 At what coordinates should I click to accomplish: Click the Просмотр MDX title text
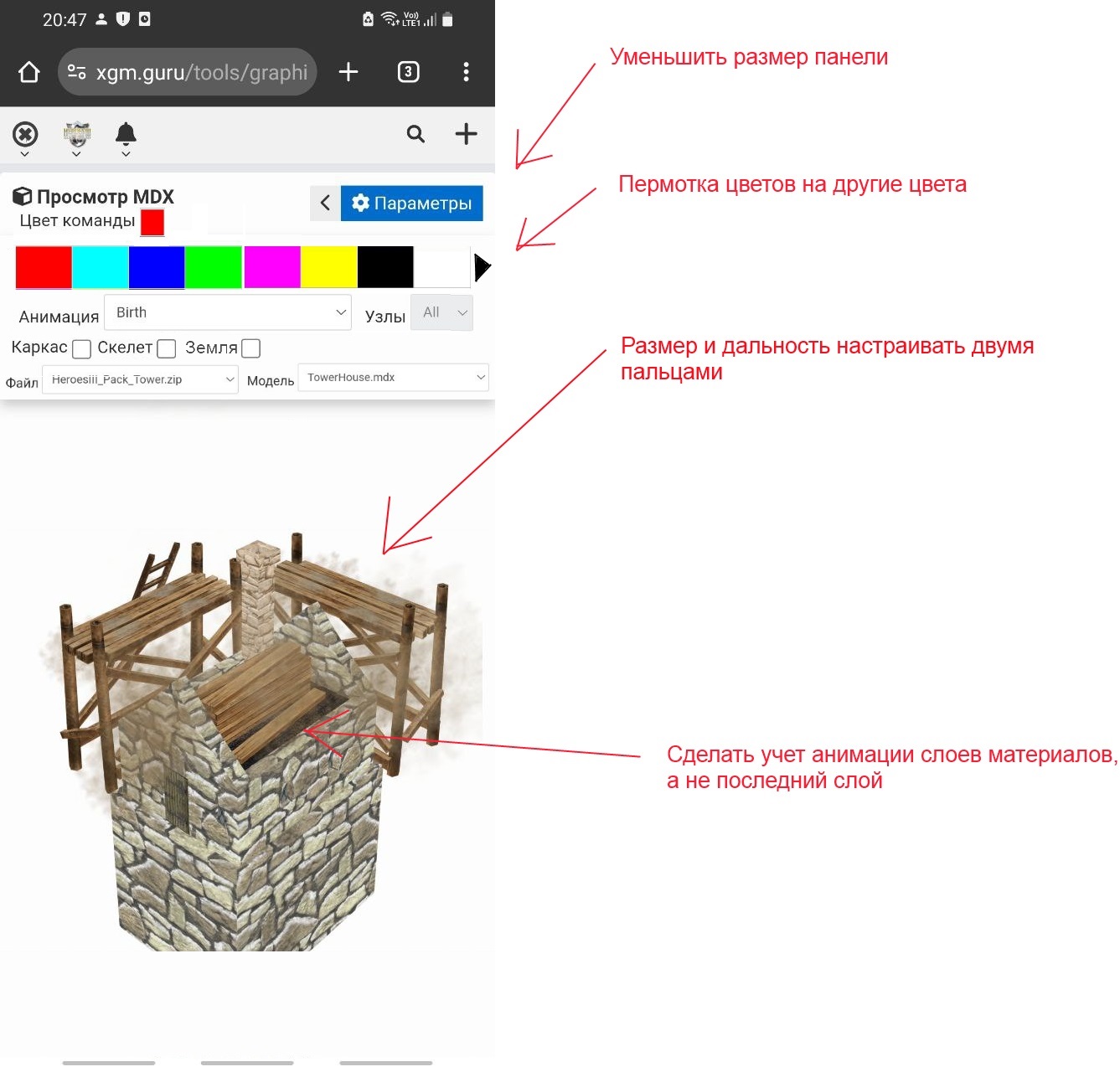click(106, 197)
